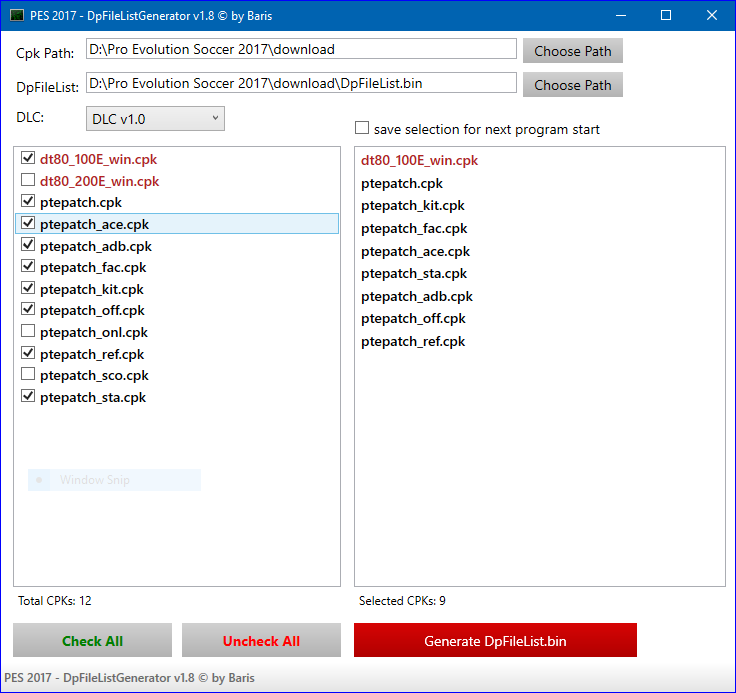Select ptepatch_off.cpk in right list
Screen dimensions: 736x693
tap(413, 319)
